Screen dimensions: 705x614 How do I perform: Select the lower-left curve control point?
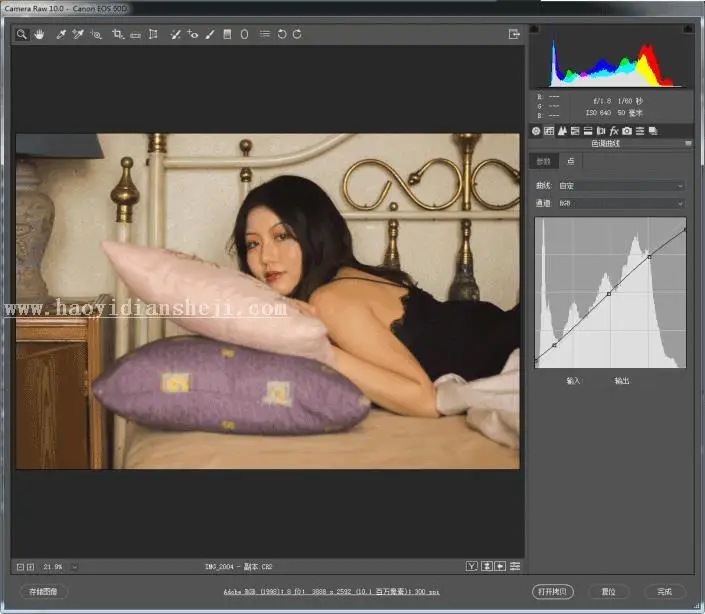(554, 345)
